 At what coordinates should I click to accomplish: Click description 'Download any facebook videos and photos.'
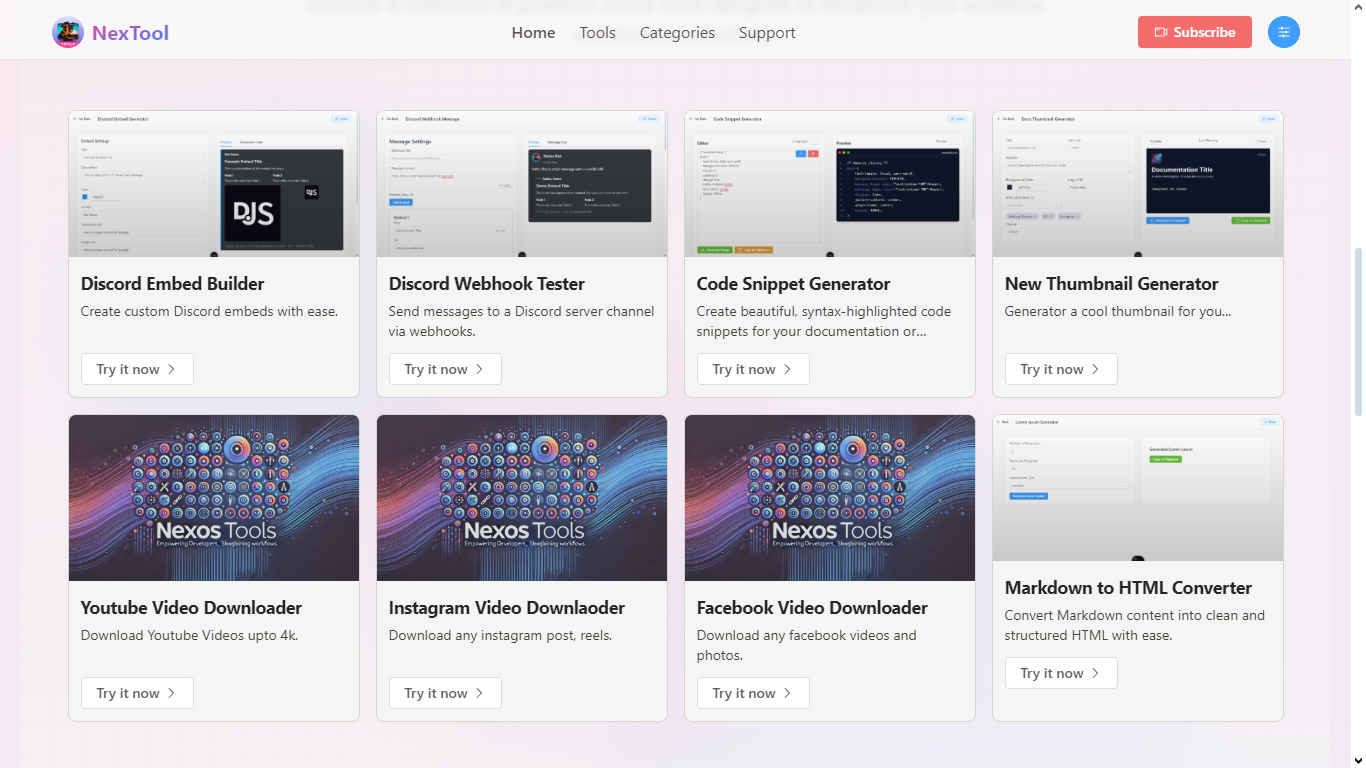pyautogui.click(x=807, y=645)
